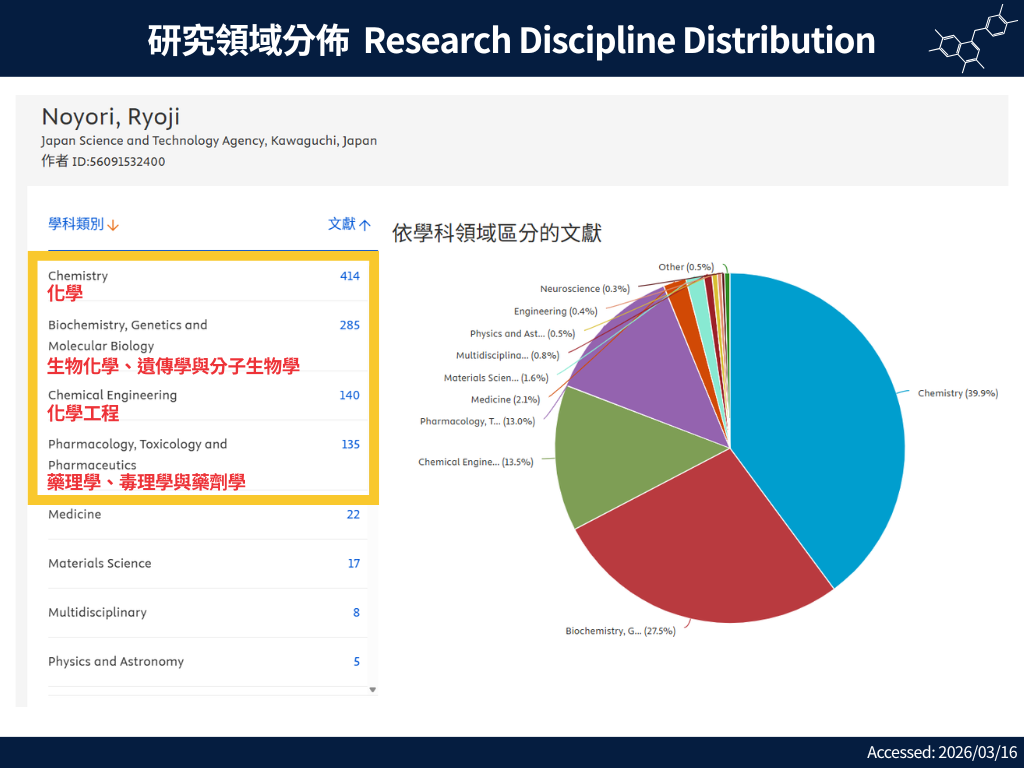Open Materials Science count 17

point(353,563)
